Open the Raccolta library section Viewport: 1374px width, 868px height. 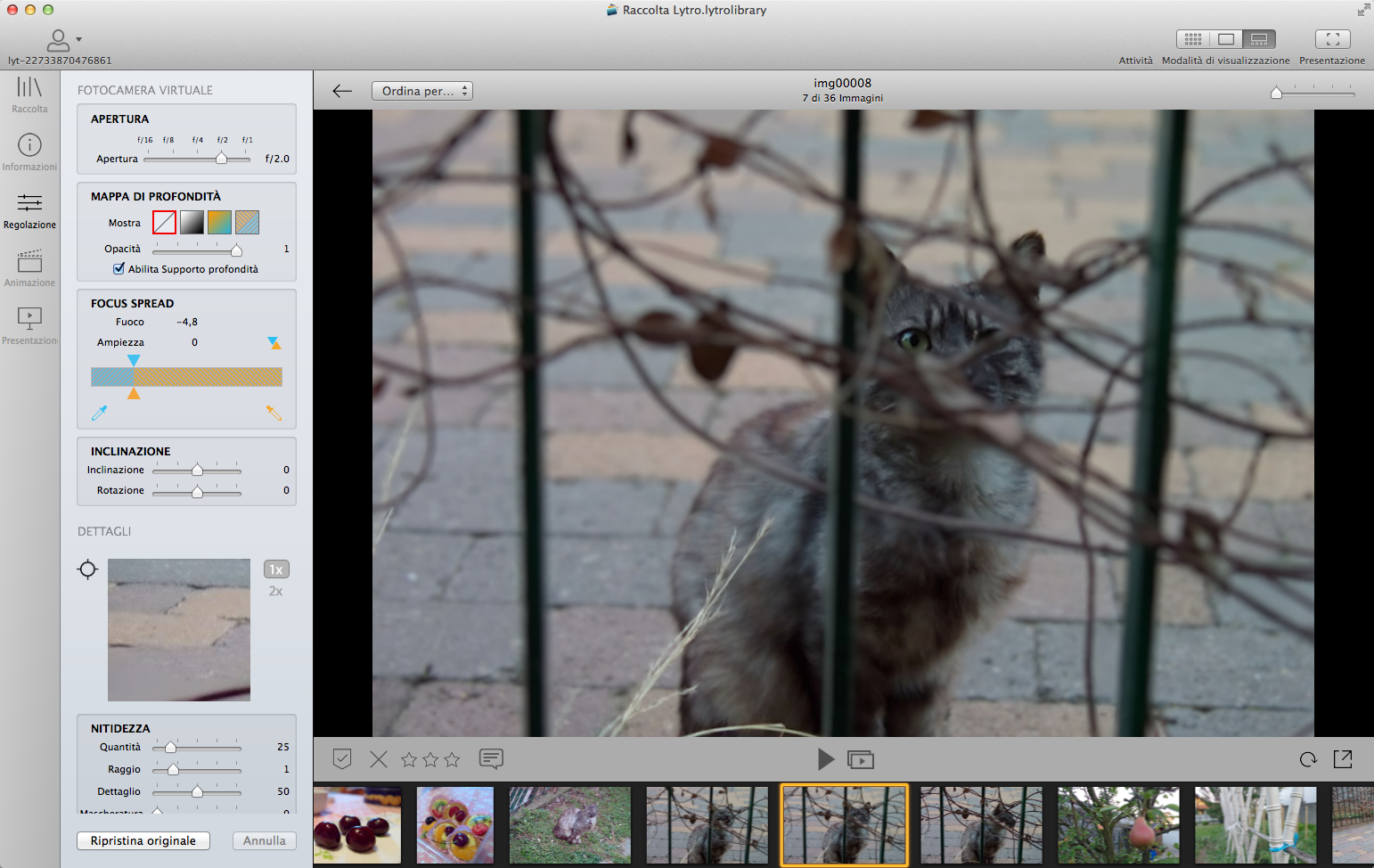29,94
